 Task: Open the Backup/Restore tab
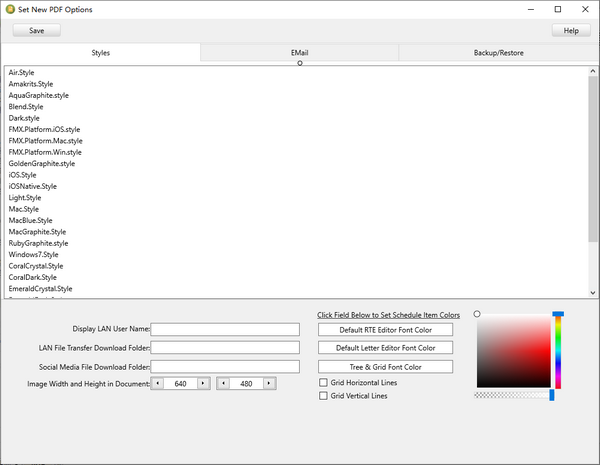[498, 52]
